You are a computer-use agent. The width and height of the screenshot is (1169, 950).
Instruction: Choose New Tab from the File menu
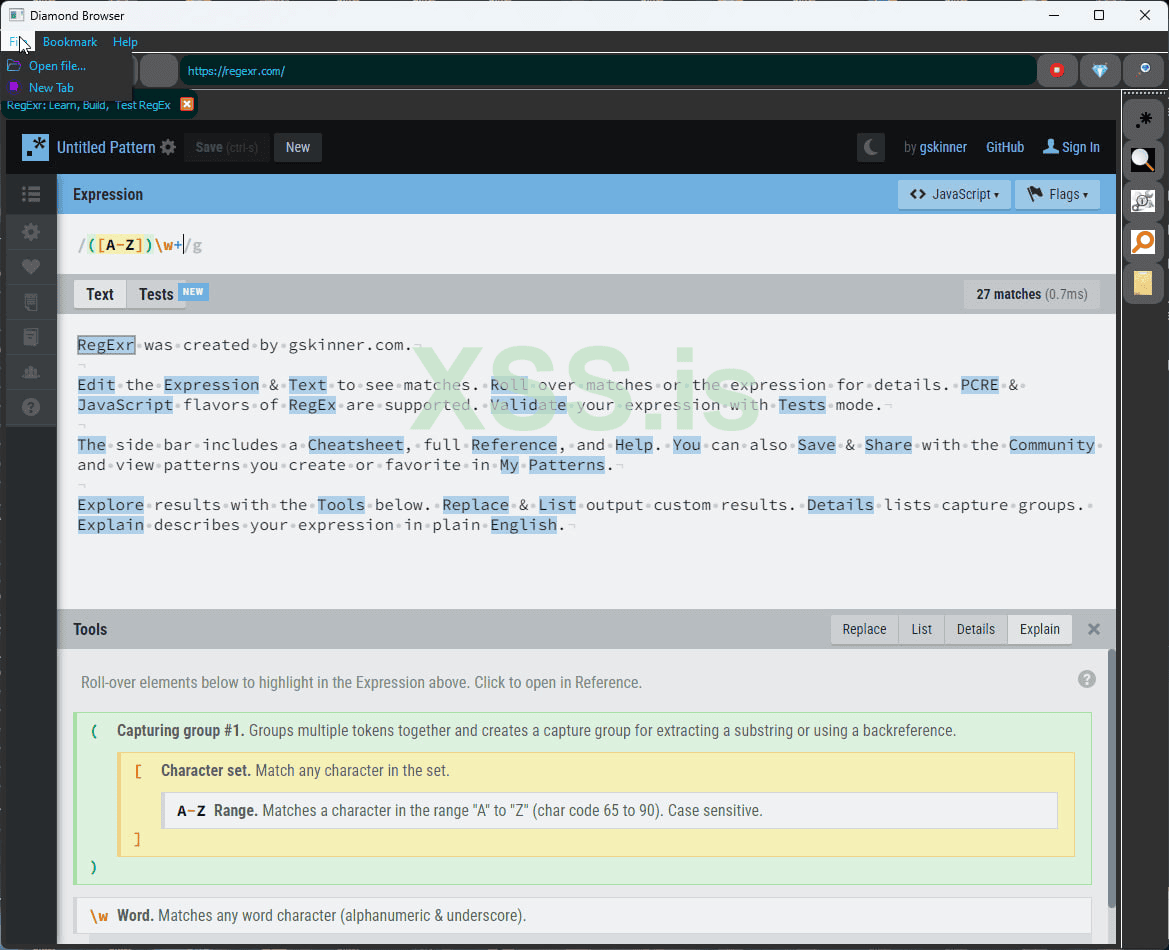pos(51,87)
